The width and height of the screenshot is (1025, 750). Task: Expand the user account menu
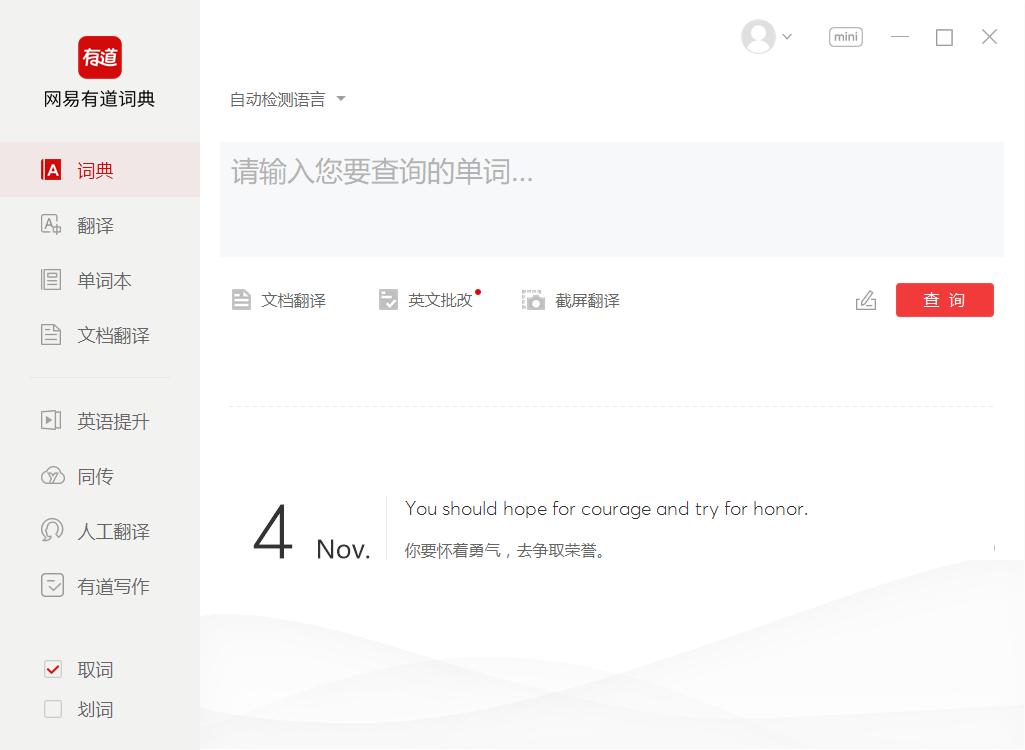(765, 36)
